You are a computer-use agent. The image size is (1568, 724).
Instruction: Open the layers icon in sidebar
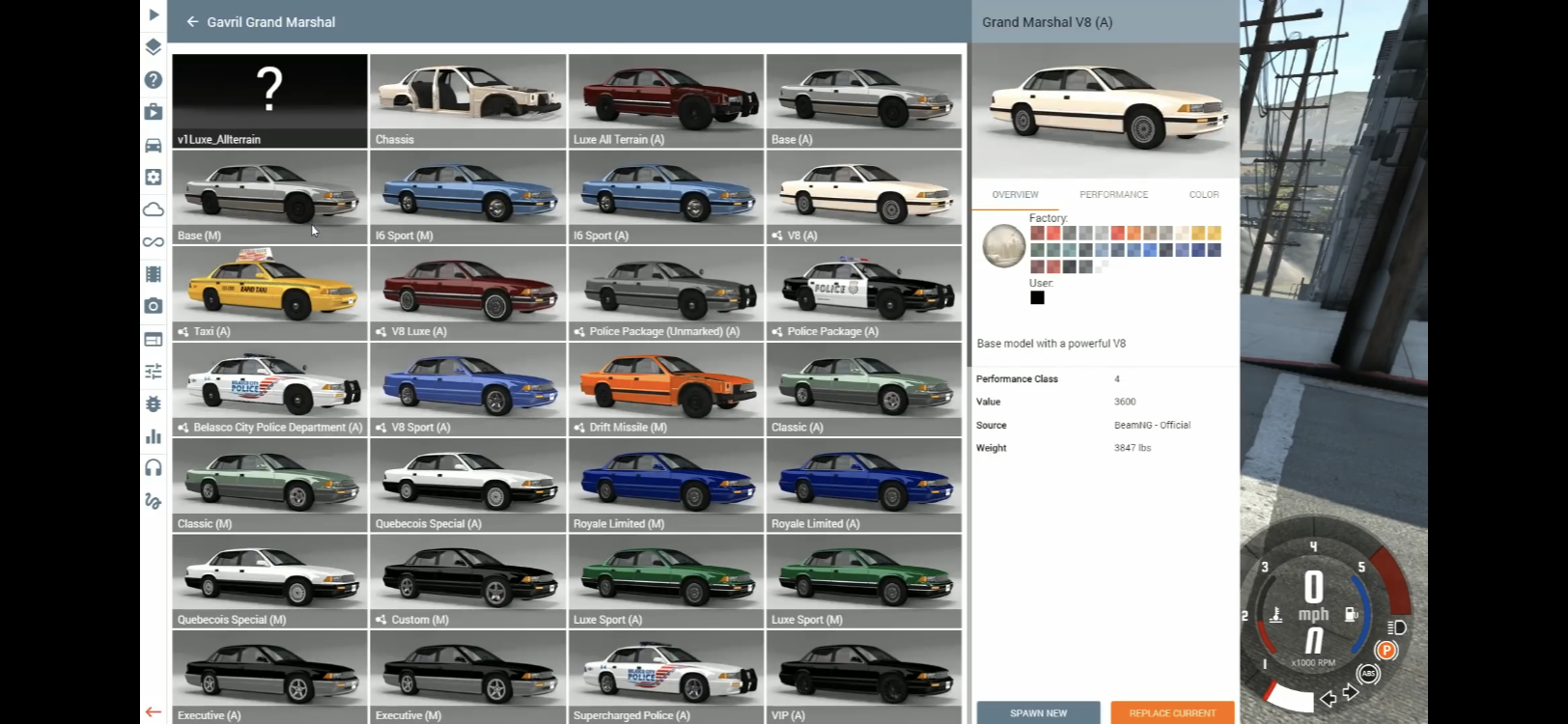point(154,46)
